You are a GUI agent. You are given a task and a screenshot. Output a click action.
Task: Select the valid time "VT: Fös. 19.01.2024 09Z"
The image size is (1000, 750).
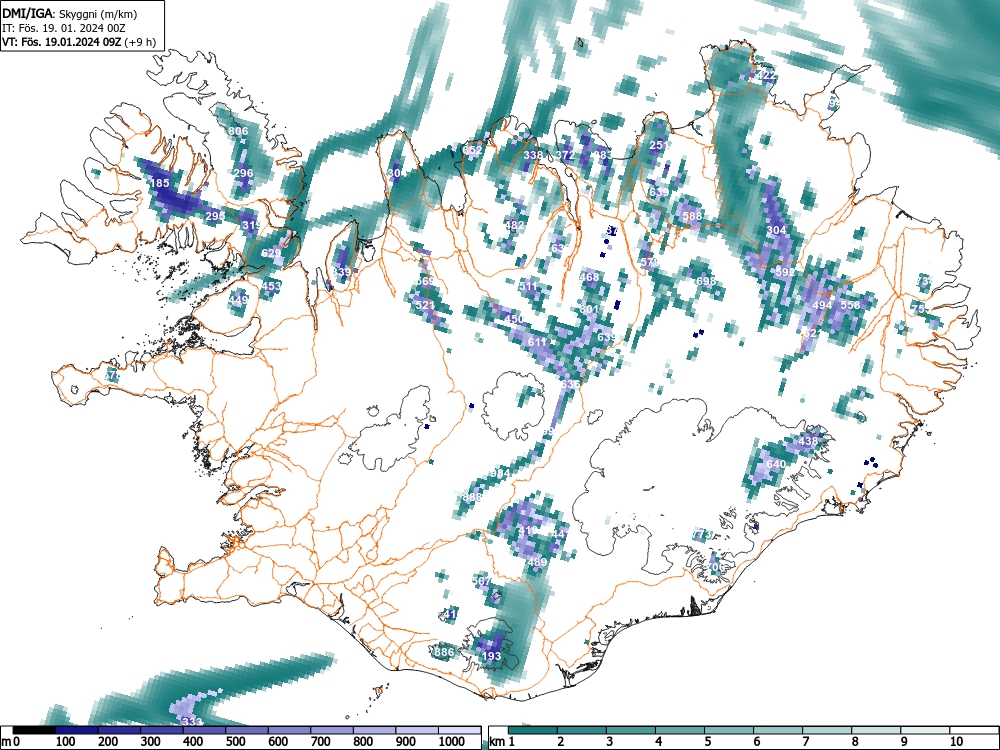[60, 42]
